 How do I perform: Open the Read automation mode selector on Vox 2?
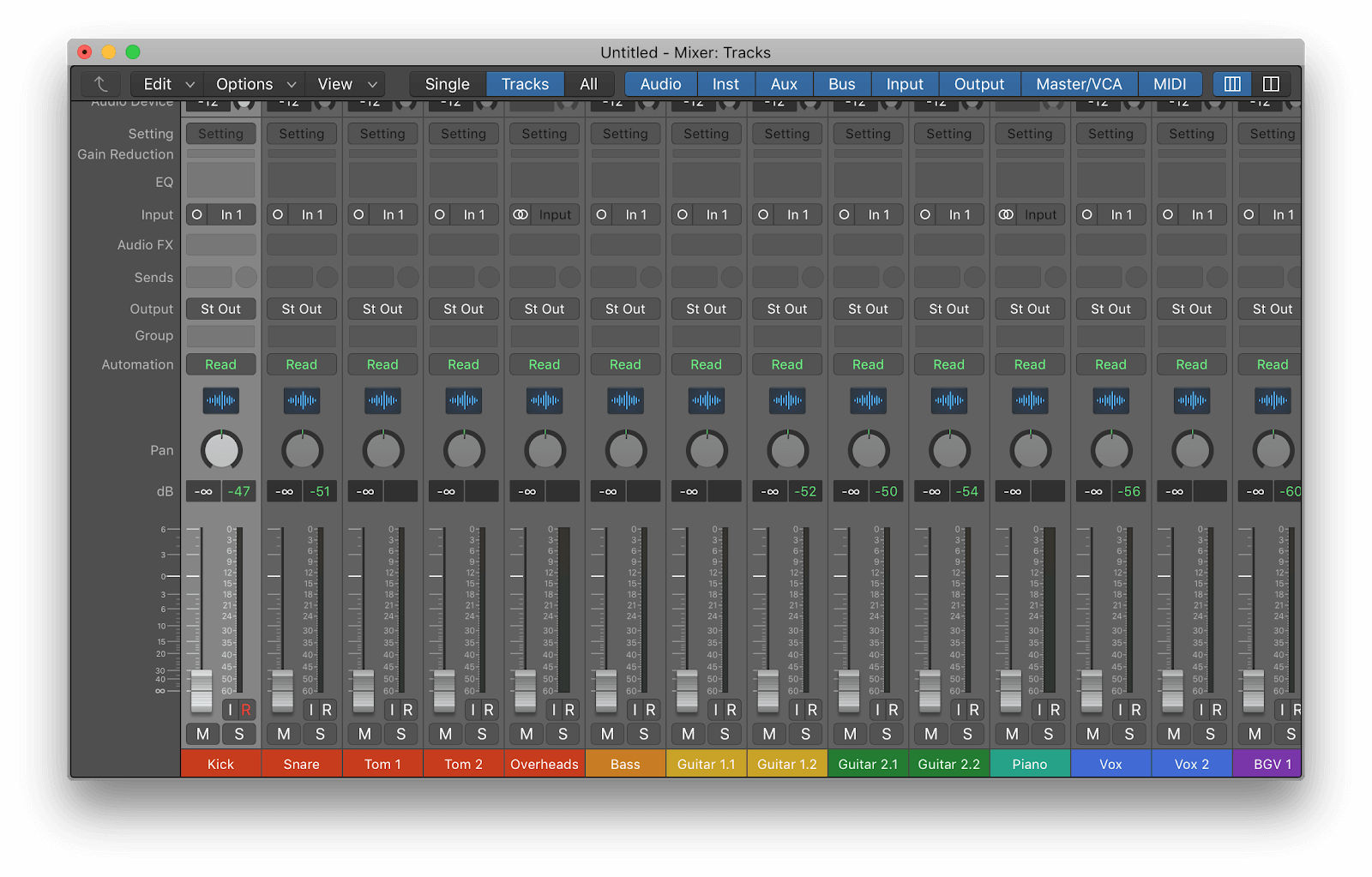(1191, 364)
